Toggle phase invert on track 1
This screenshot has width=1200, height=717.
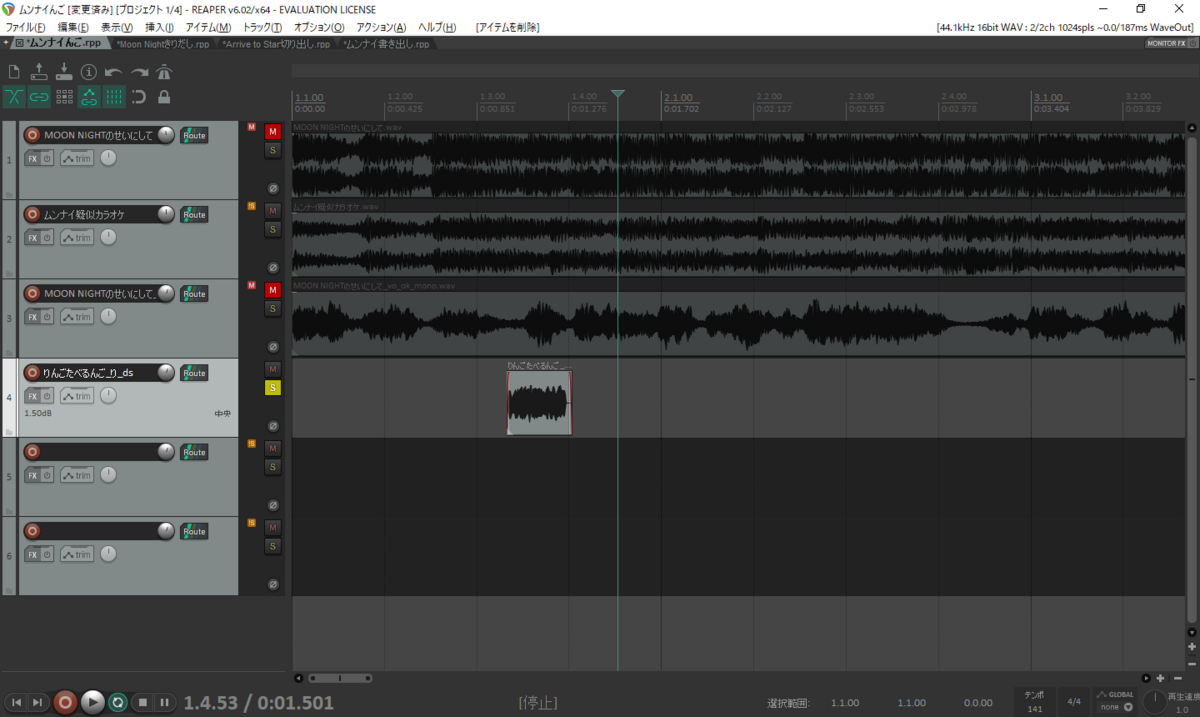(273, 188)
